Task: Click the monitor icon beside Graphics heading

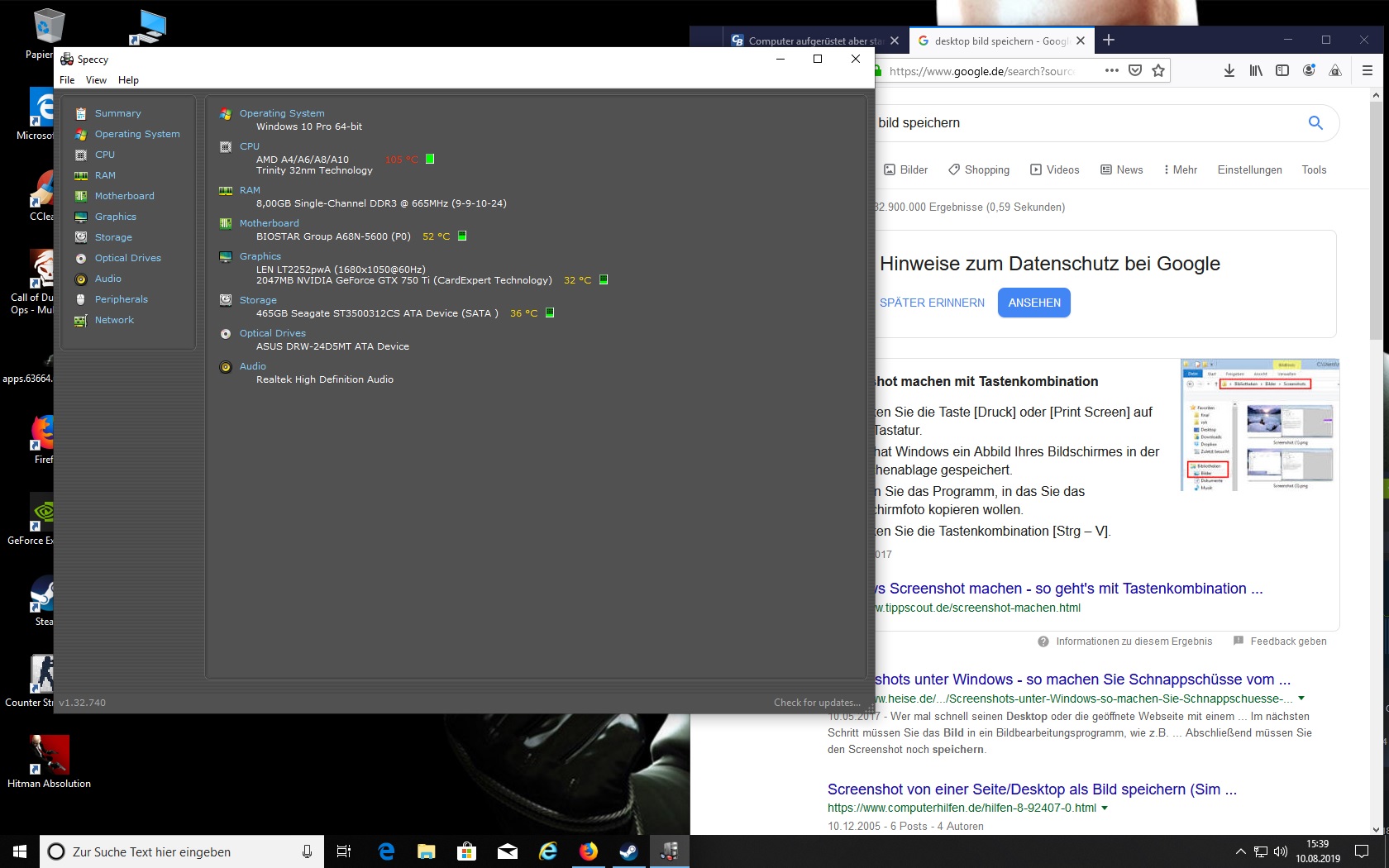Action: (x=226, y=257)
